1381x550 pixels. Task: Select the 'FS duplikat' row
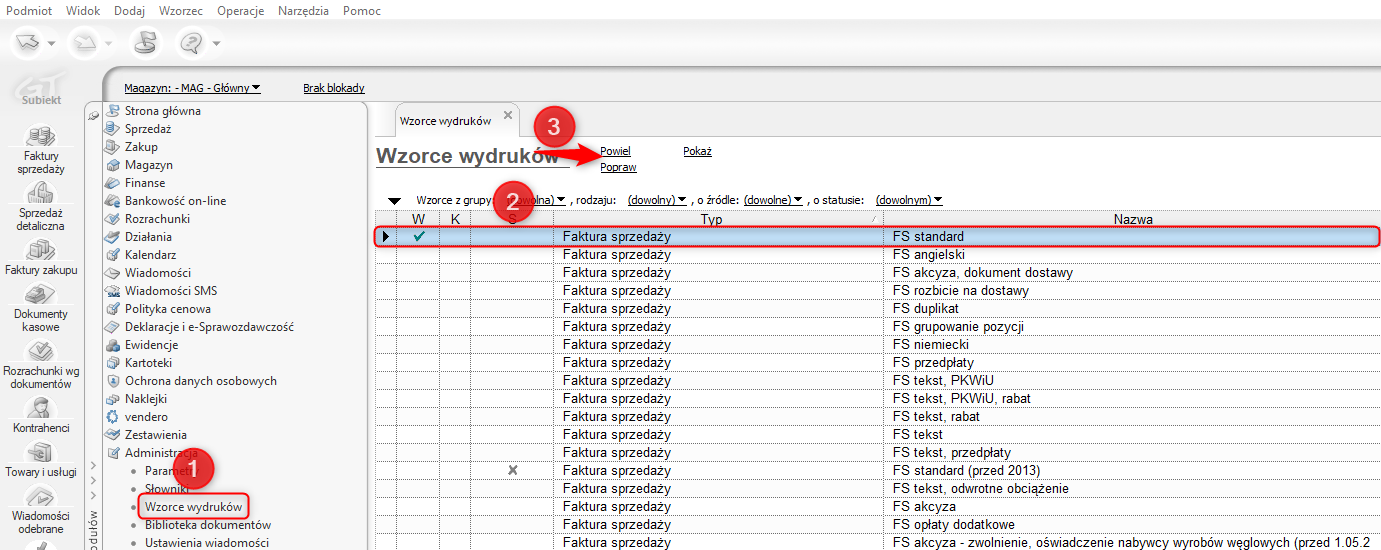[878, 309]
